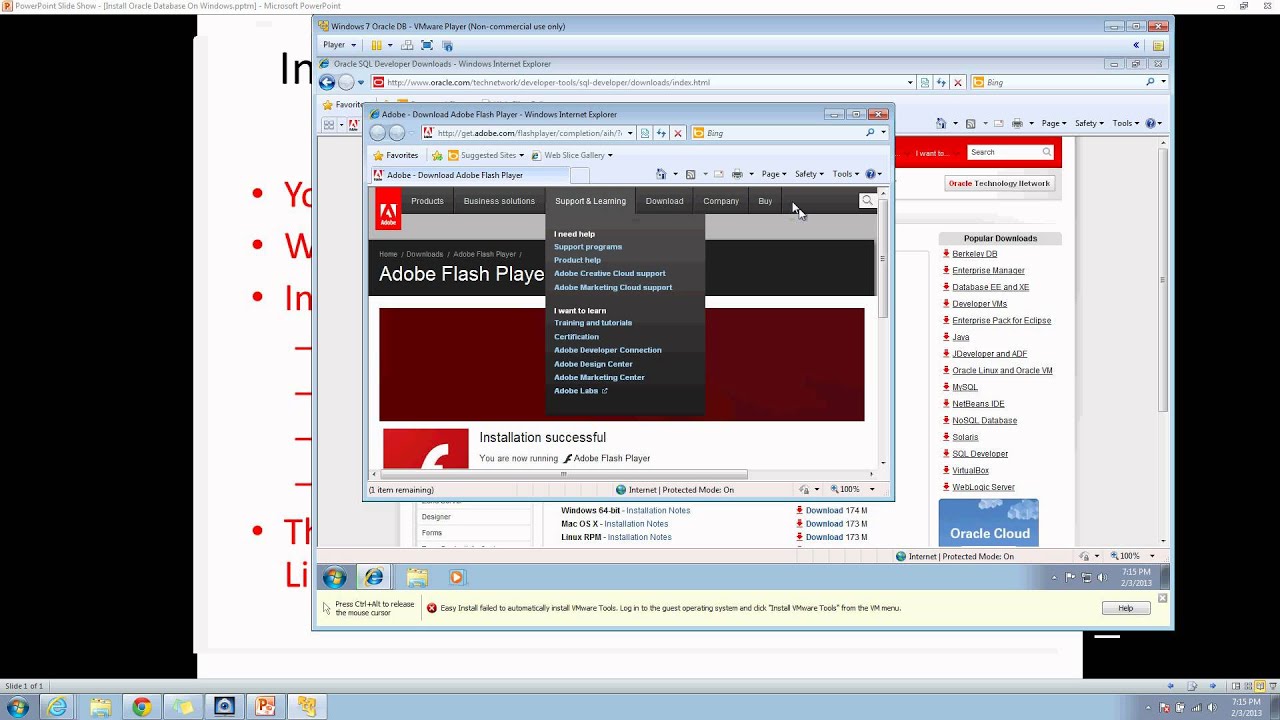Open Bing search options dropdown in Adobe IE window

[884, 133]
